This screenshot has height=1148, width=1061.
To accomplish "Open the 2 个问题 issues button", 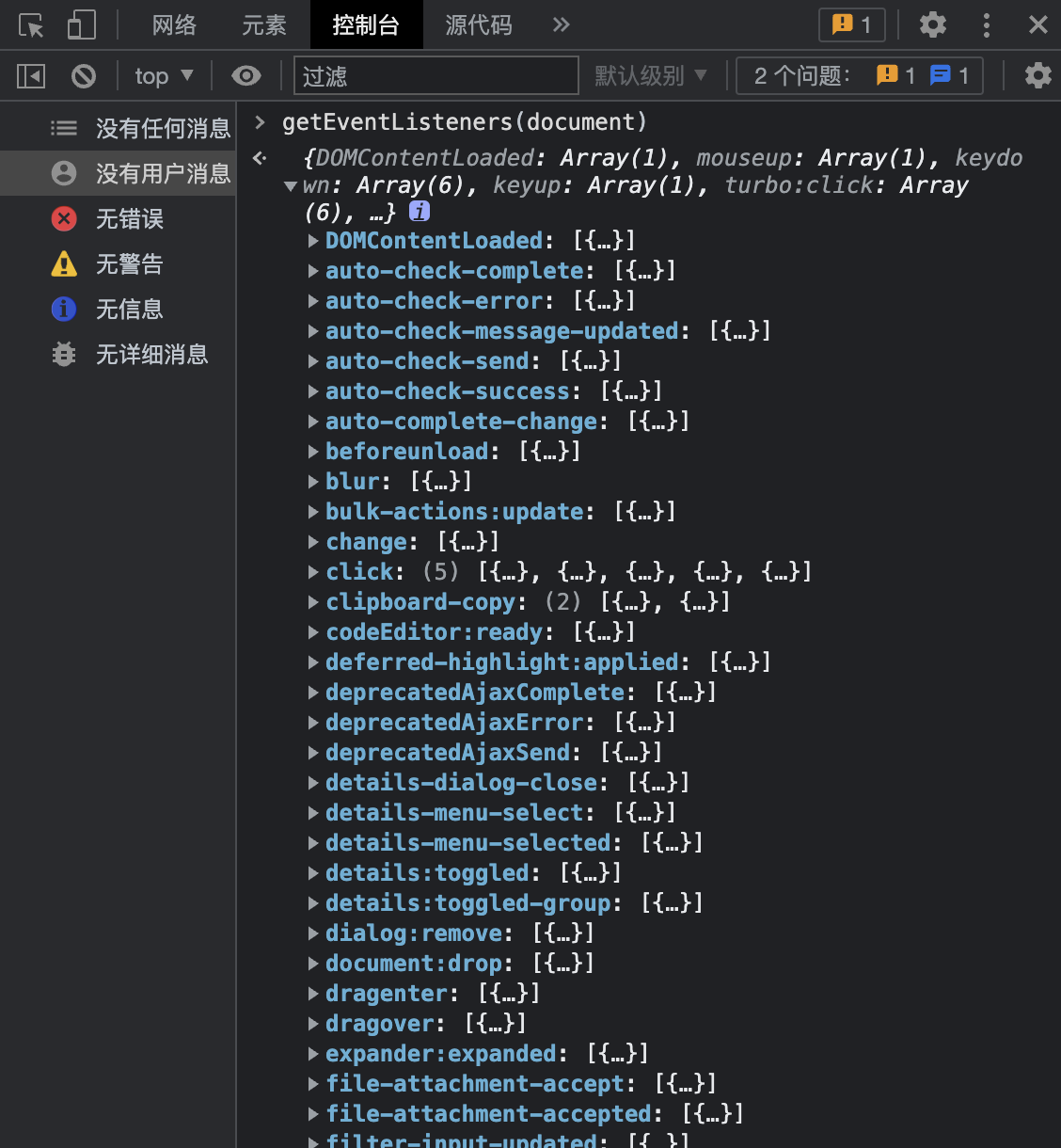I will coord(860,75).
